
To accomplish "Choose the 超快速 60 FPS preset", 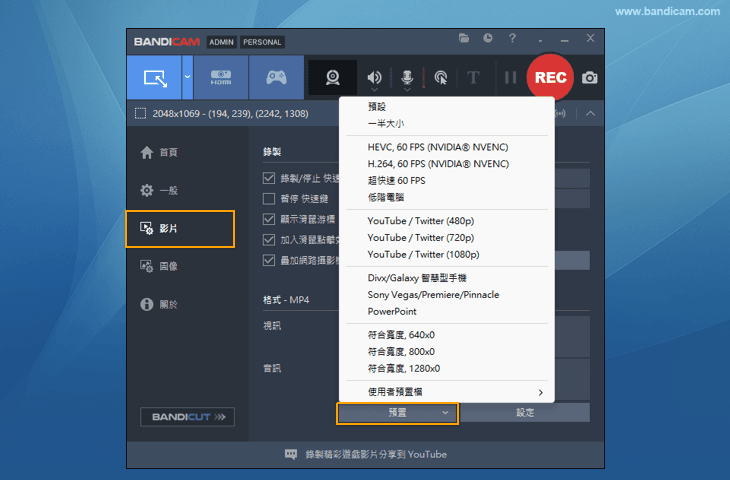I will tap(446, 181).
